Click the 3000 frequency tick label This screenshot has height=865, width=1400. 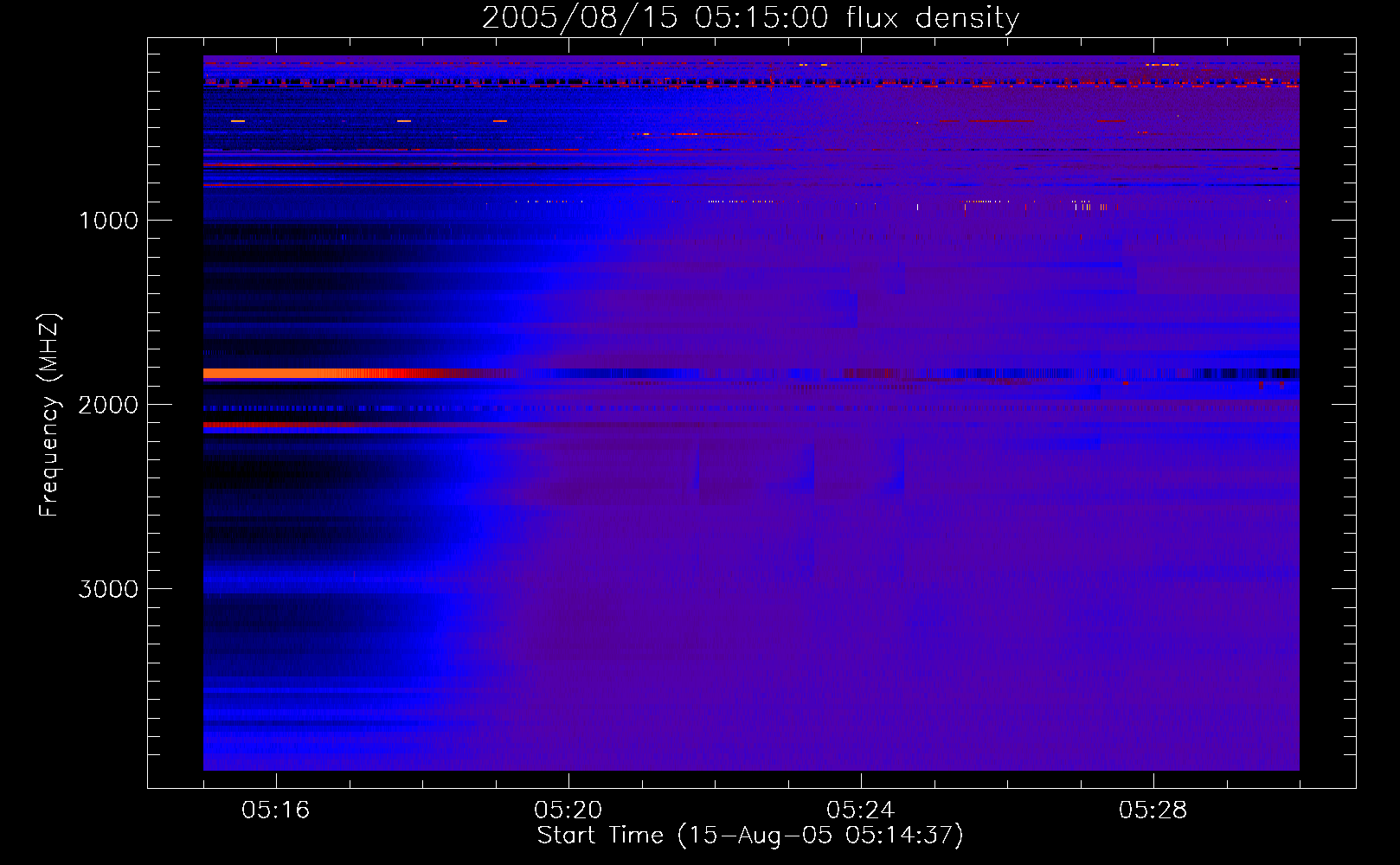point(108,589)
